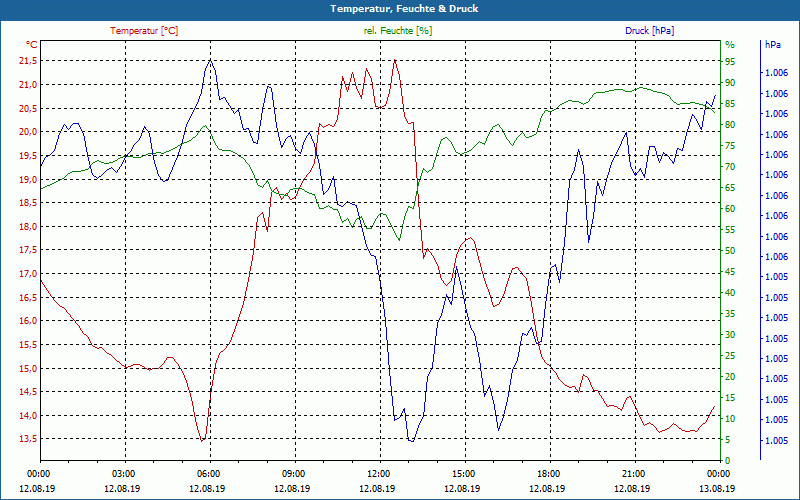
Task: Click the green '40' humidity axis value
Action: [x=730, y=293]
